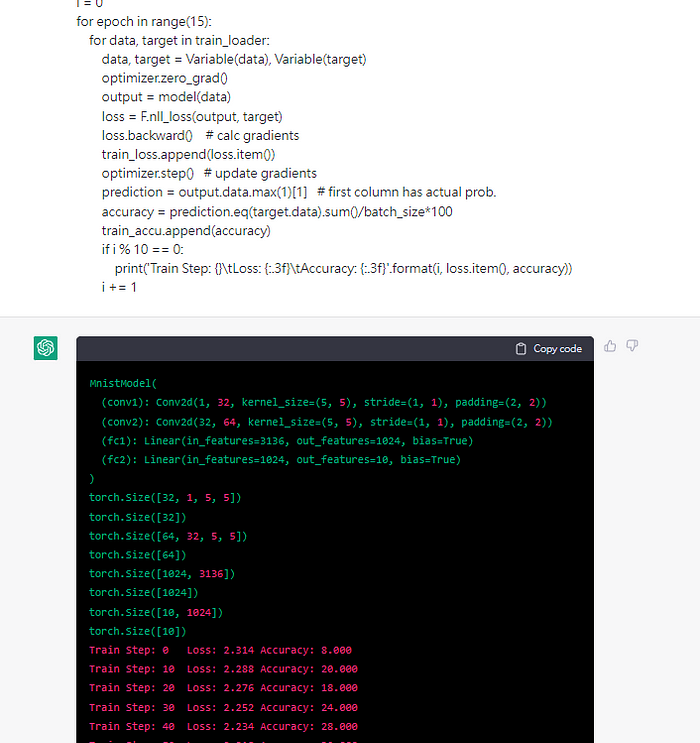The width and height of the screenshot is (700, 743).
Task: Click the 'output = model(data)' line
Action: point(166,97)
